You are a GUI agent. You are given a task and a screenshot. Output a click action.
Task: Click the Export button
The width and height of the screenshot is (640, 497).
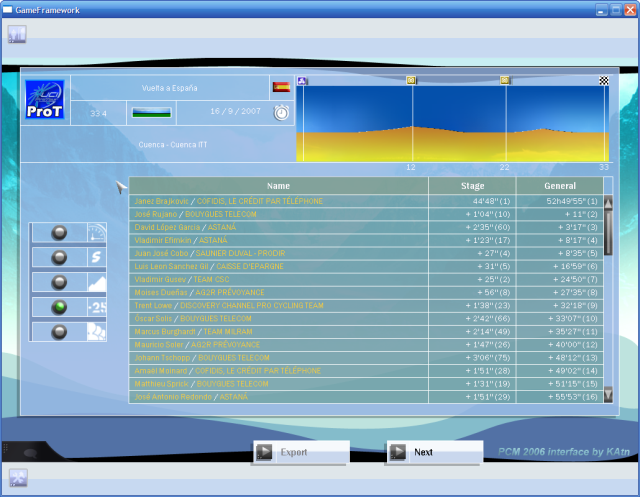point(300,452)
